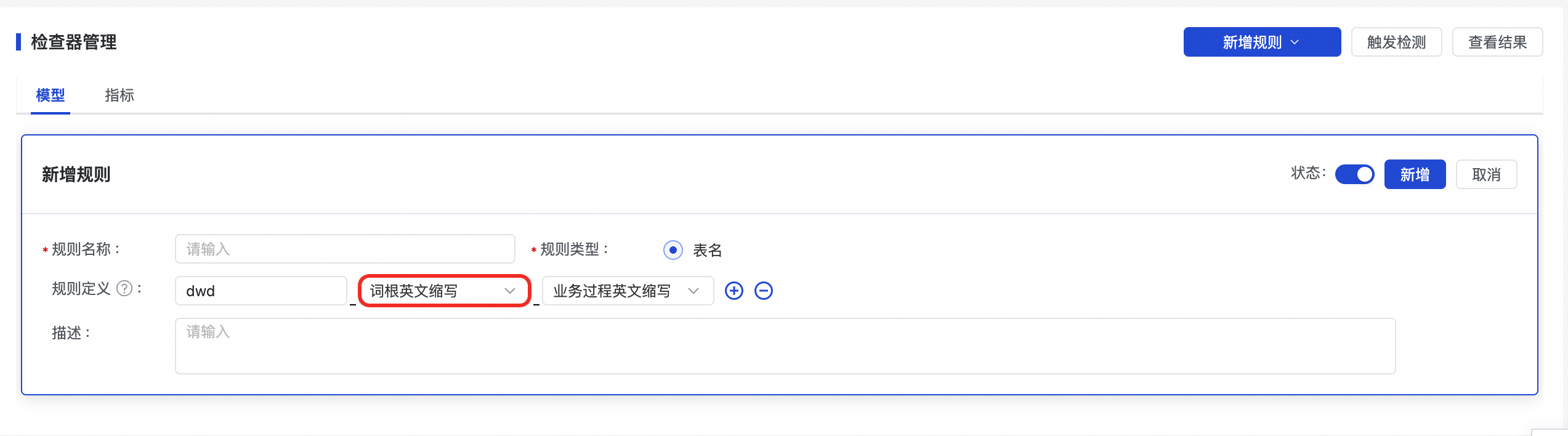Toggle the 状态 switch off
Viewport: 1568px width, 436px height.
[1354, 174]
